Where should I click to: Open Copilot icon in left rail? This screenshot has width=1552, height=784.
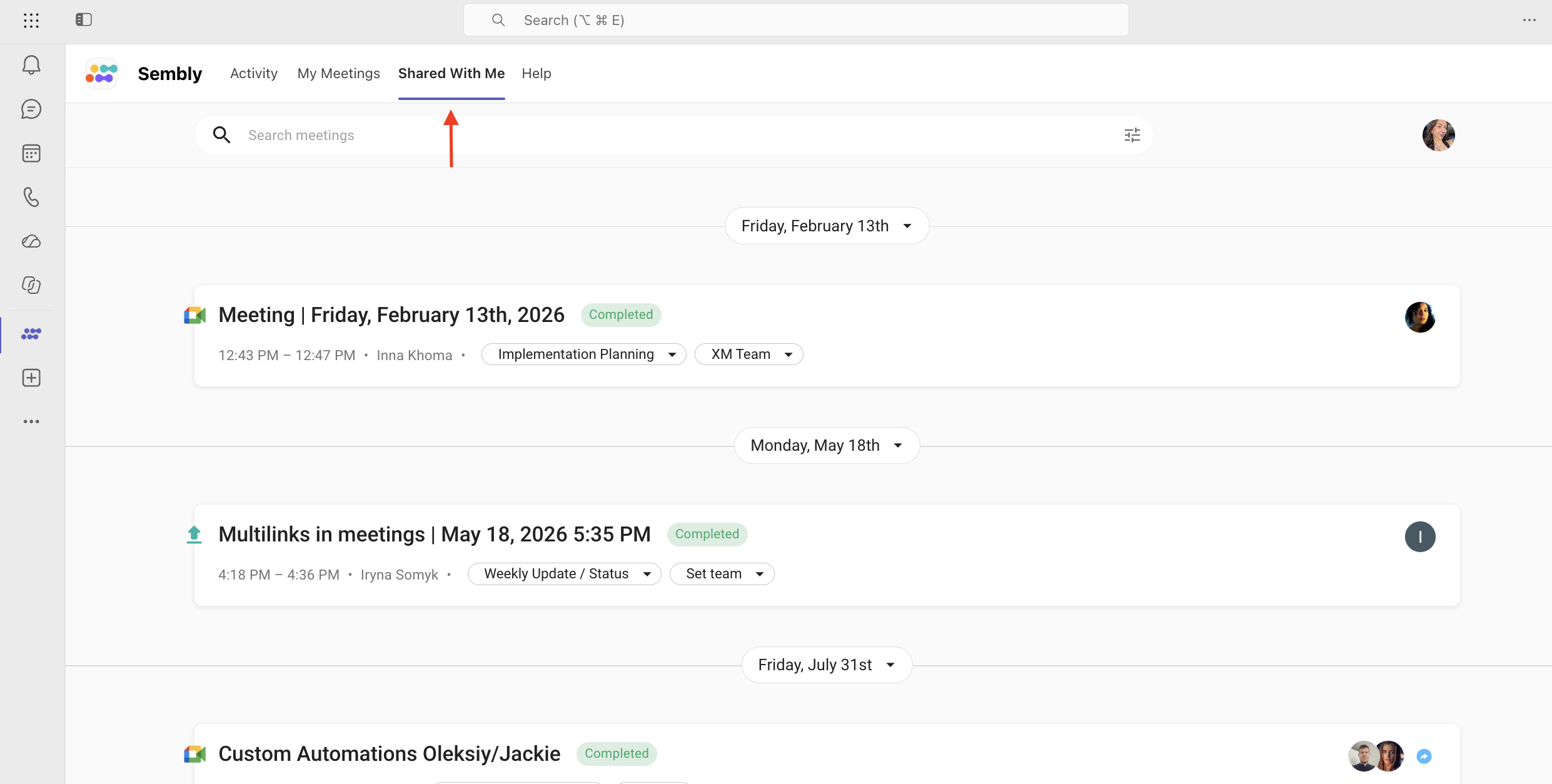pos(31,285)
